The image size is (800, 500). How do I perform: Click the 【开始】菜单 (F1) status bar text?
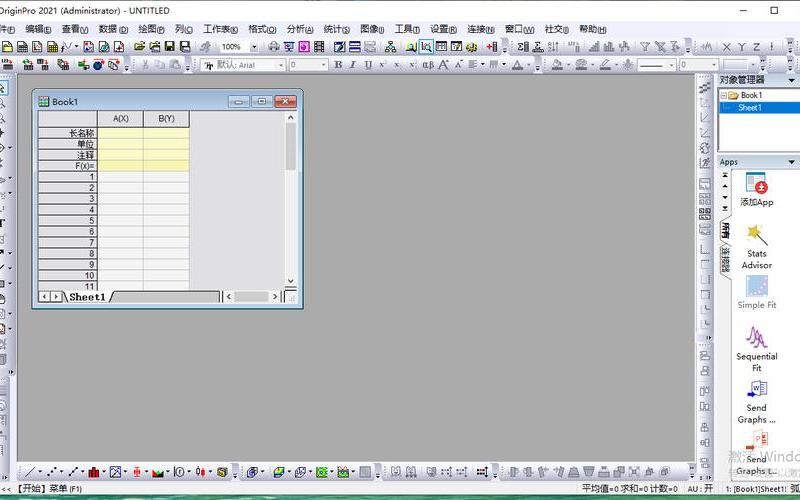[48, 489]
